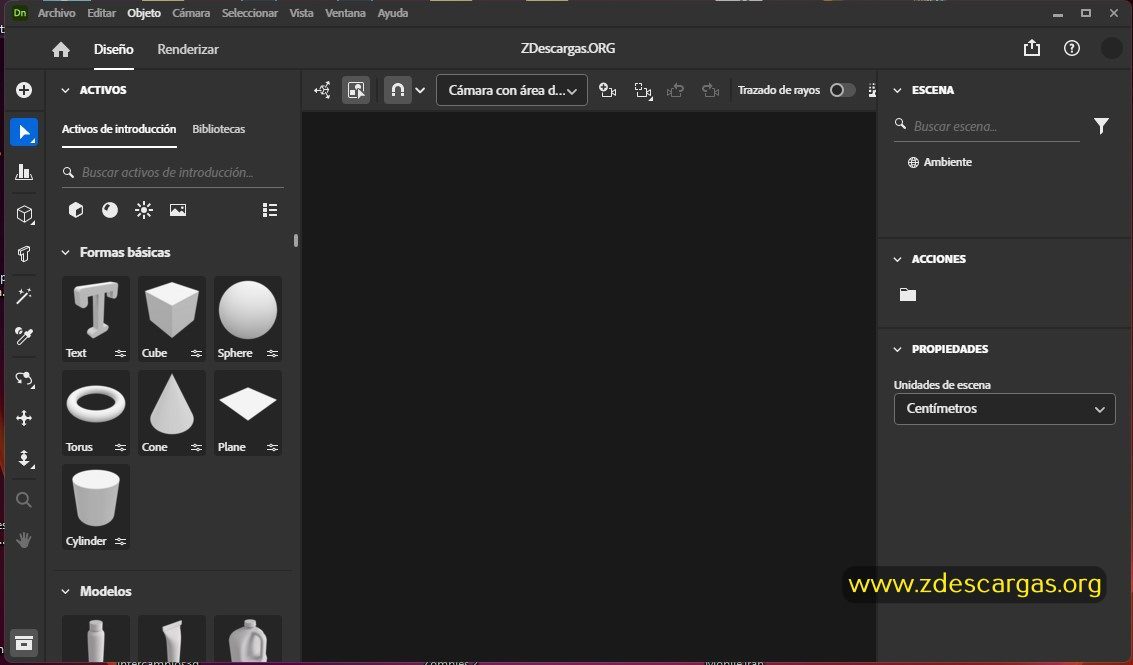
Task: Activate the Orbit camera tool
Action: (24, 379)
